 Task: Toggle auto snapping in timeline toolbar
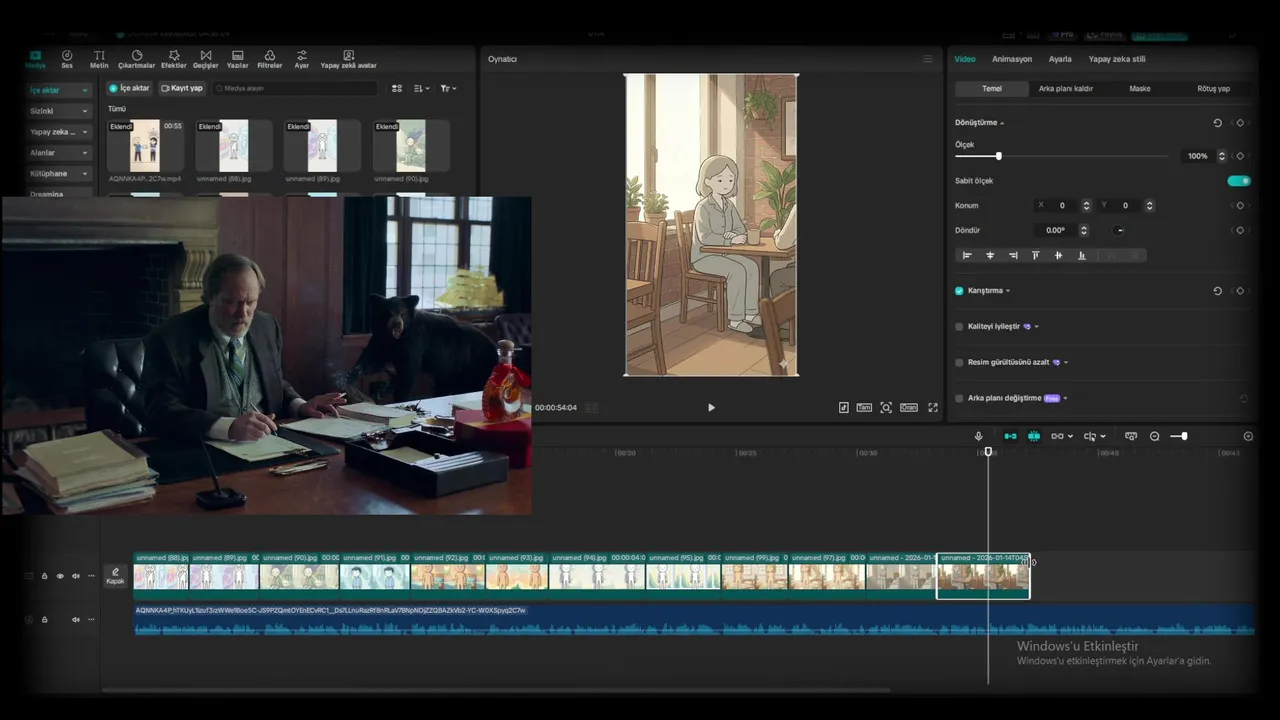[1034, 436]
